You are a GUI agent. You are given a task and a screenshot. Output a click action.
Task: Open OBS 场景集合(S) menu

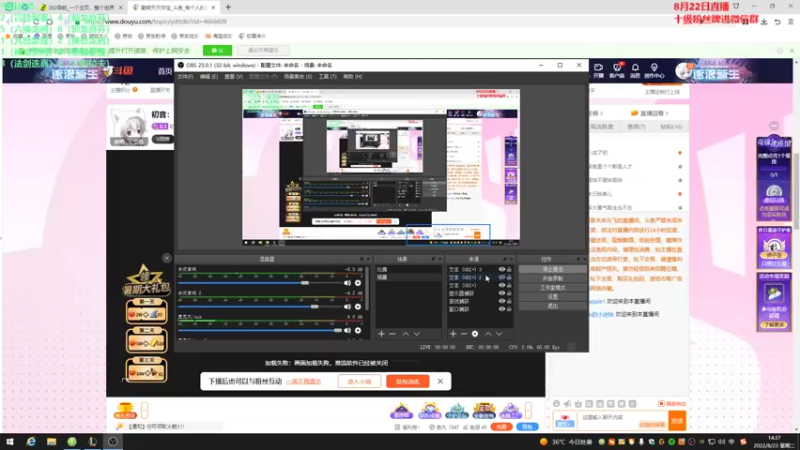click(298, 77)
